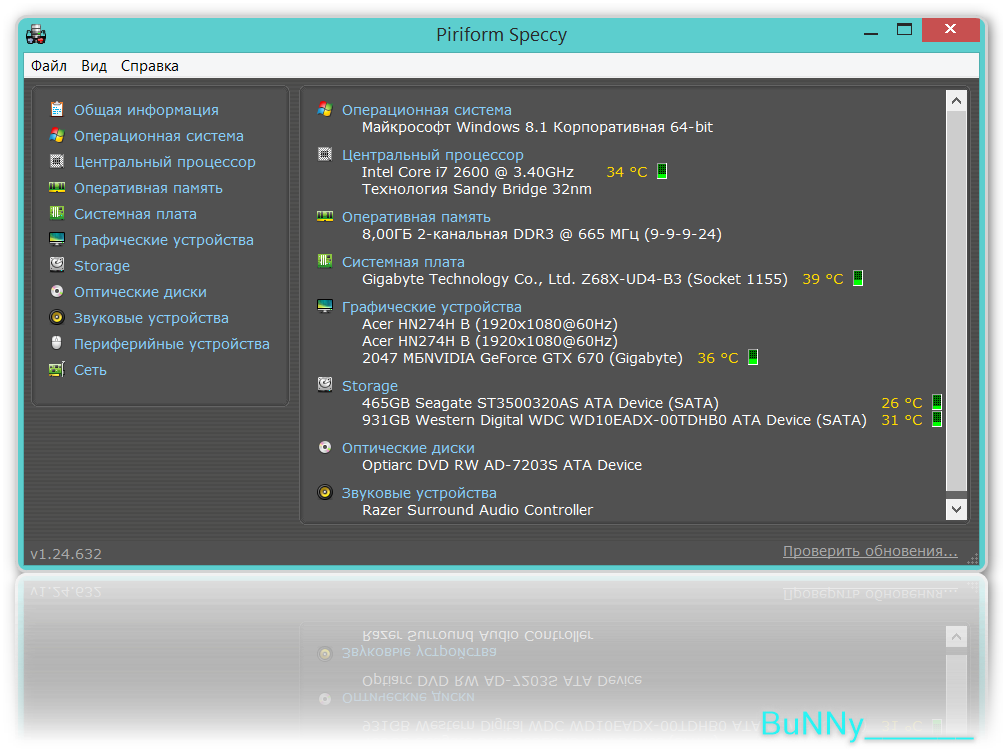The height and width of the screenshot is (755, 1003).
Task: Click the v1.24.632 version label
Action: (x=66, y=554)
